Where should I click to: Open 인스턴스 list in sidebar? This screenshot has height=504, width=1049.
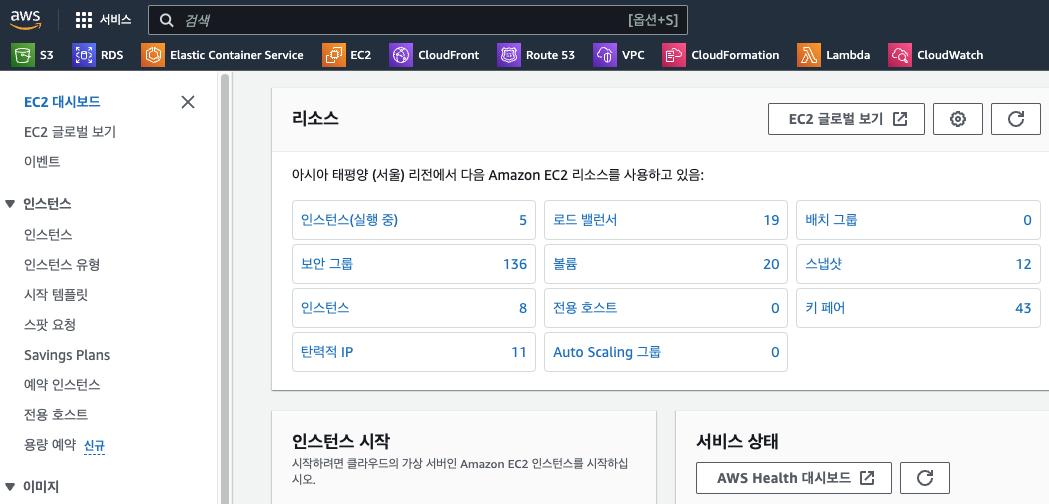point(48,235)
